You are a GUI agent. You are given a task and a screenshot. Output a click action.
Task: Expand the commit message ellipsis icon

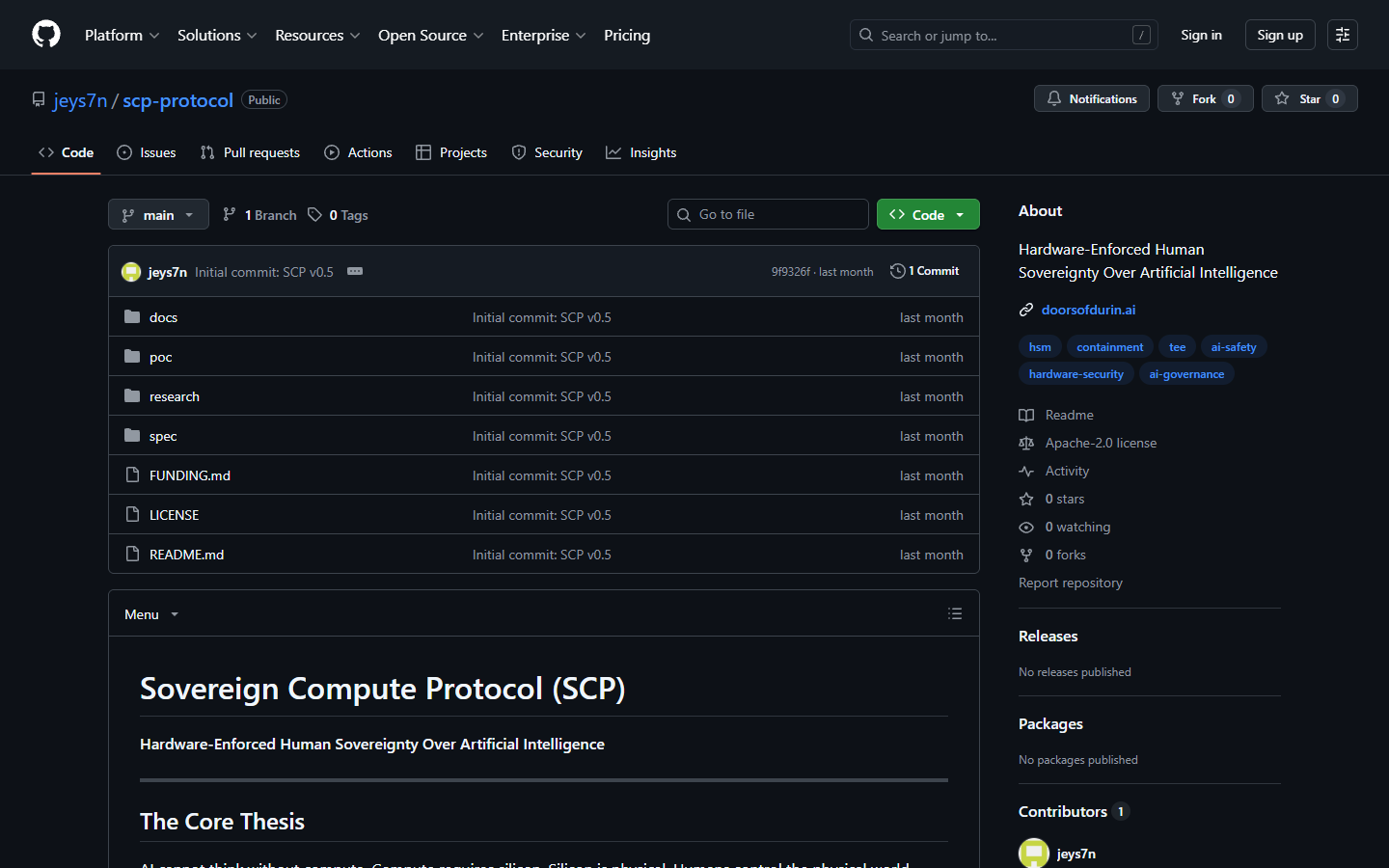click(x=354, y=271)
